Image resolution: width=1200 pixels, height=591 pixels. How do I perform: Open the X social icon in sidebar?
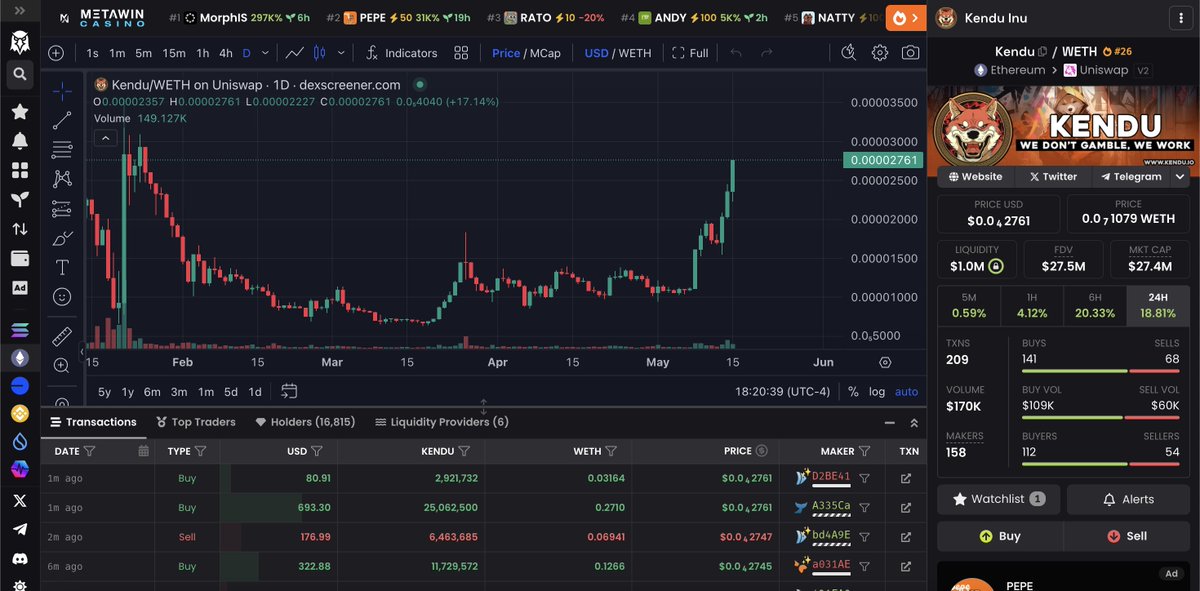coord(19,500)
